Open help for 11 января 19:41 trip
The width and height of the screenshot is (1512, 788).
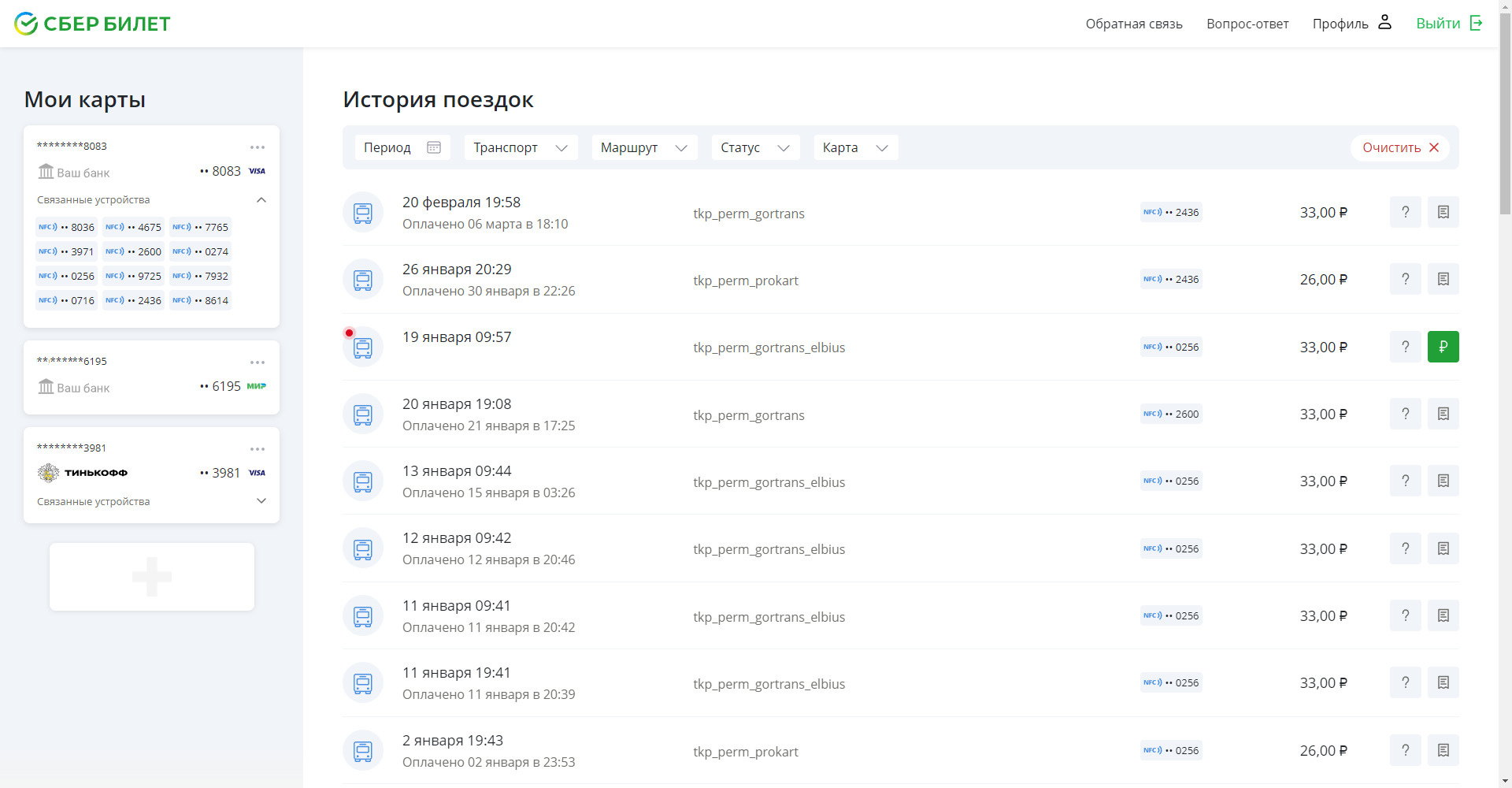[1405, 682]
